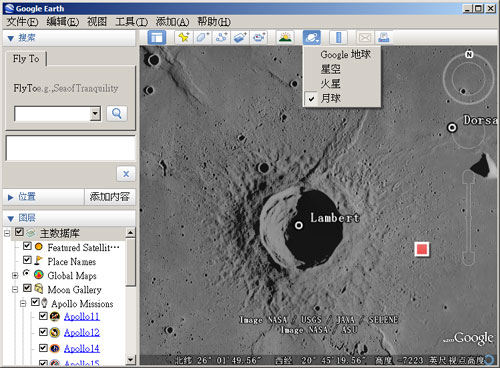This screenshot has height=368, width=500.
Task: Click the Apollo14 mission patch icon
Action: point(55,348)
